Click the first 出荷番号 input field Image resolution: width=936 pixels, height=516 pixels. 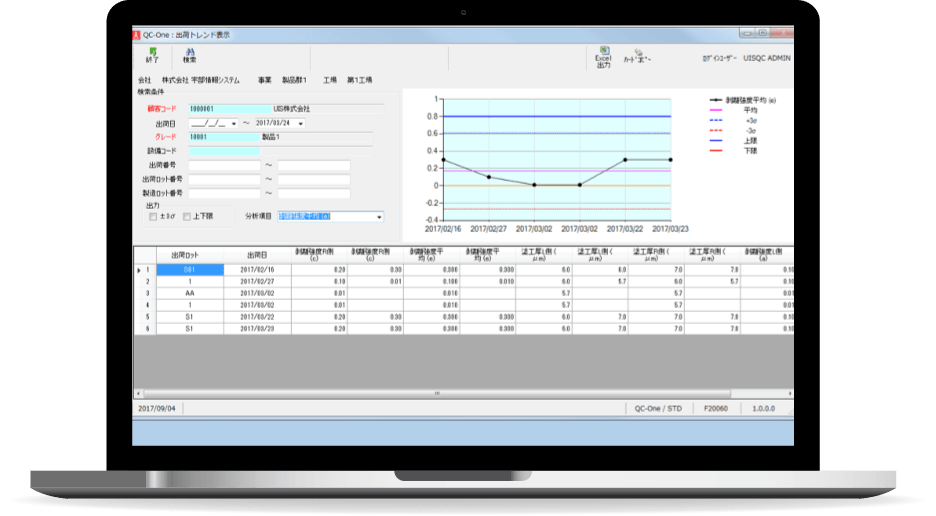pyautogui.click(x=224, y=166)
